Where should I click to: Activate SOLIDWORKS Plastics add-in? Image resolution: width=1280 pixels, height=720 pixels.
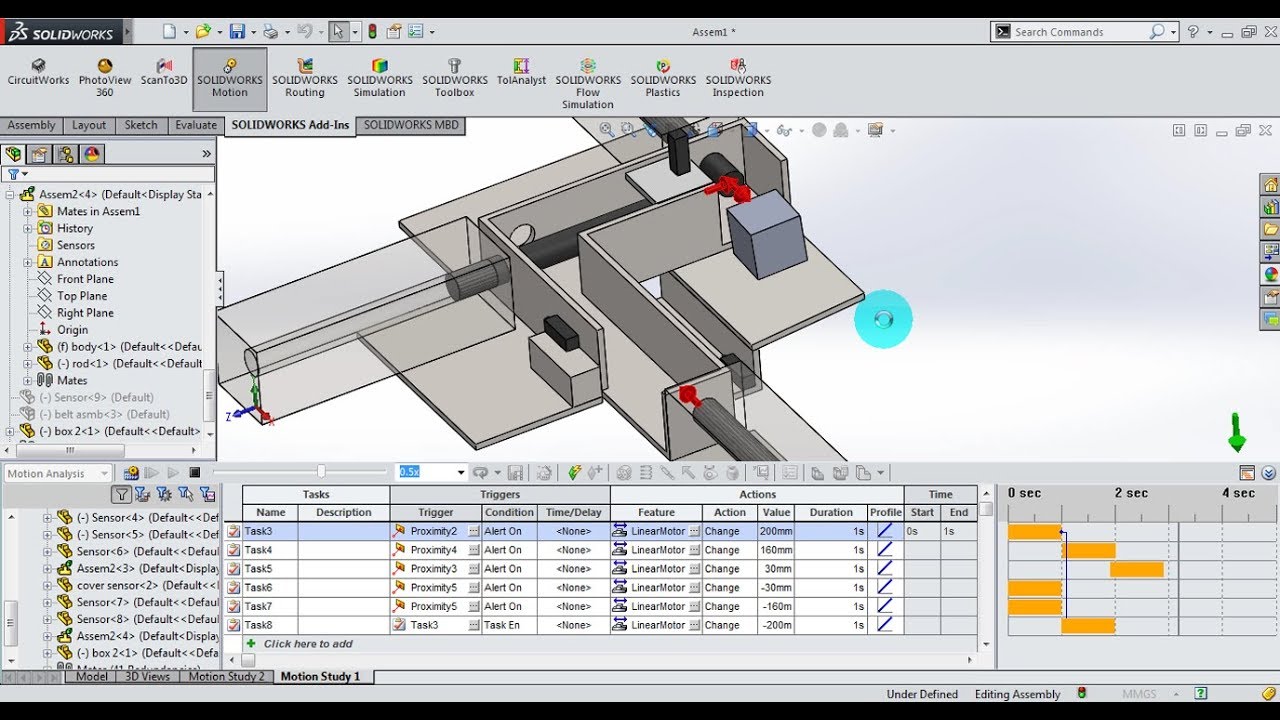tap(663, 78)
